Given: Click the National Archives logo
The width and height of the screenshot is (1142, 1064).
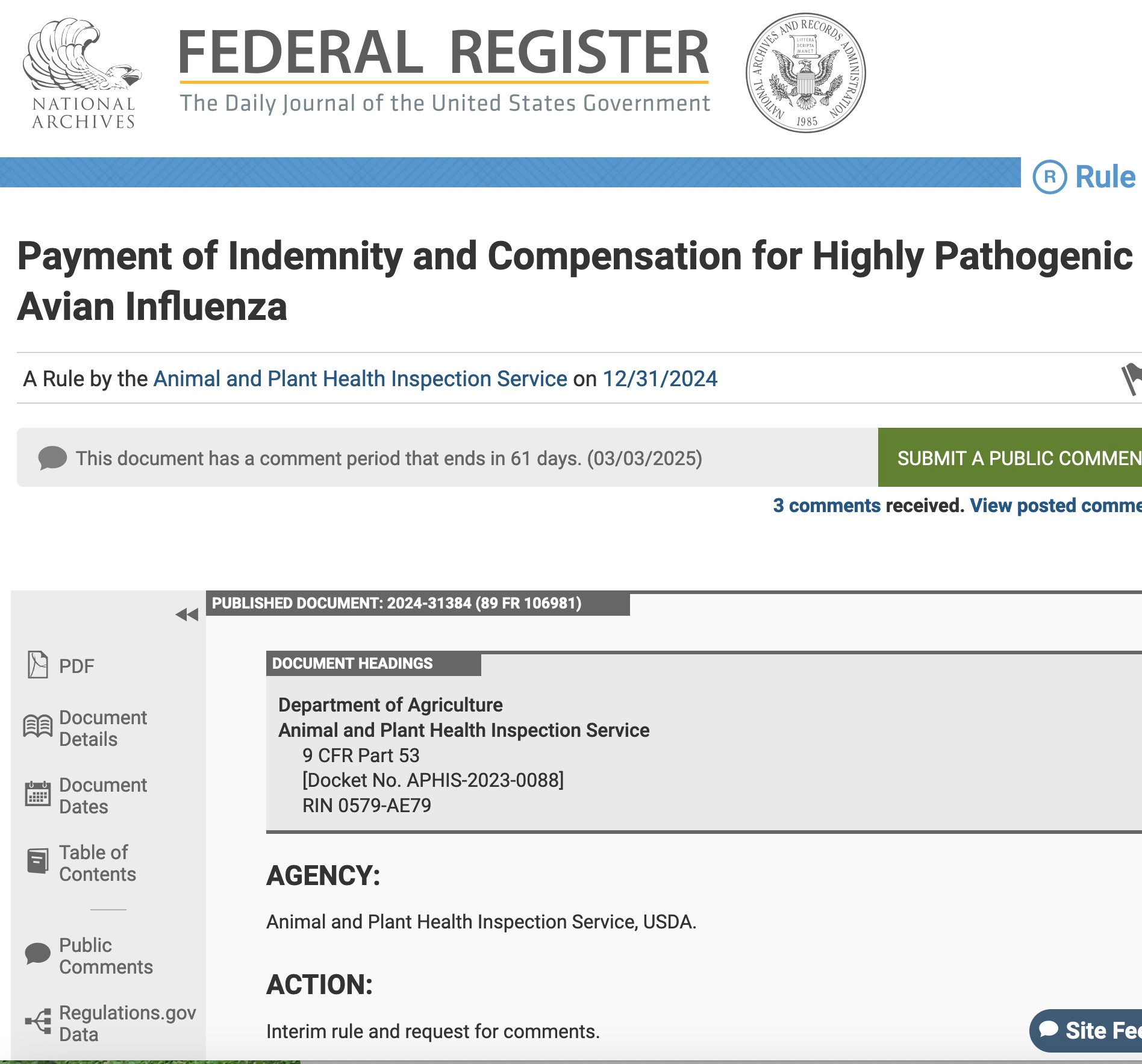Looking at the screenshot, I should 83,73.
